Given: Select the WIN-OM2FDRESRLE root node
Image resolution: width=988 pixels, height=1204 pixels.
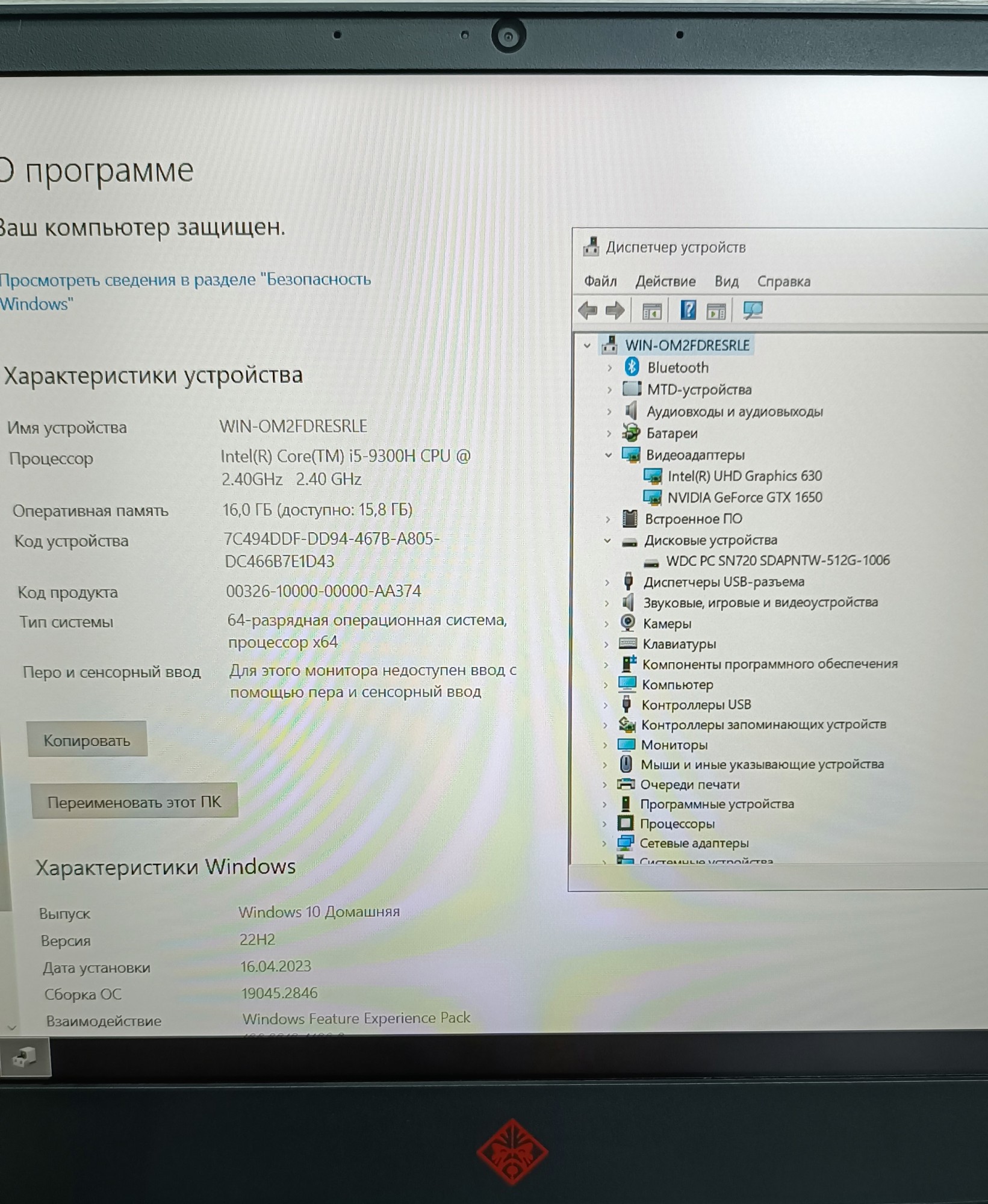Looking at the screenshot, I should (687, 346).
